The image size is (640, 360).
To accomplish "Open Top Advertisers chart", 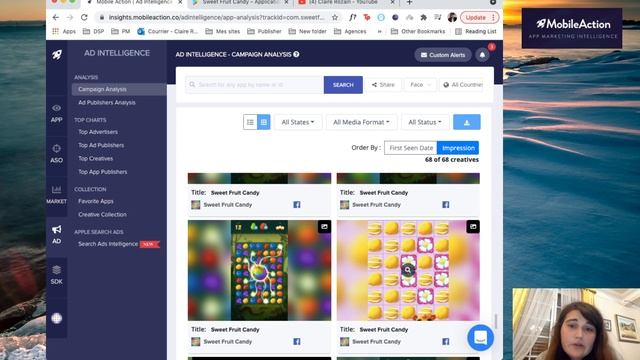I will 98,132.
